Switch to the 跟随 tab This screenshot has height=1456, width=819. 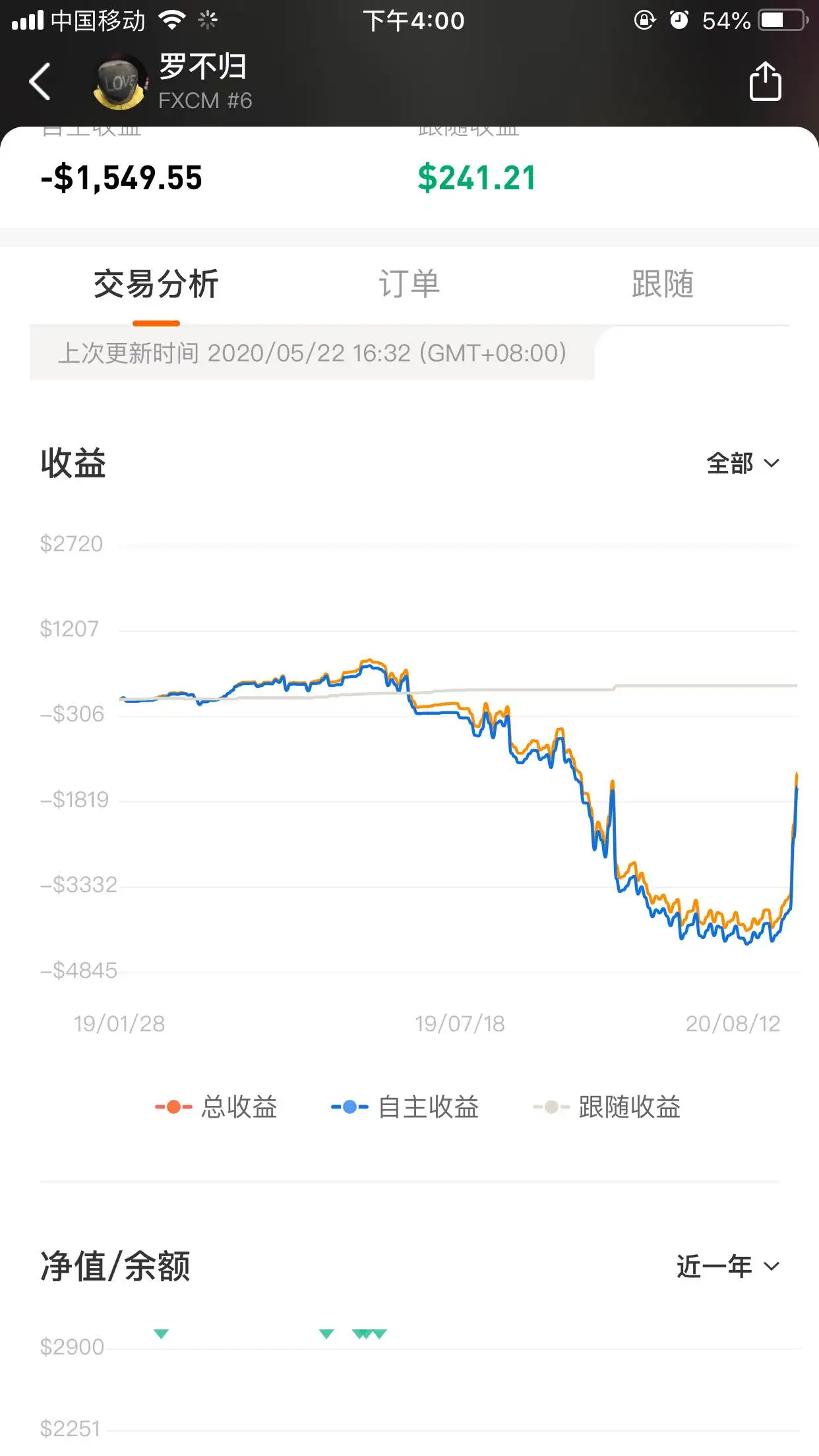[663, 284]
